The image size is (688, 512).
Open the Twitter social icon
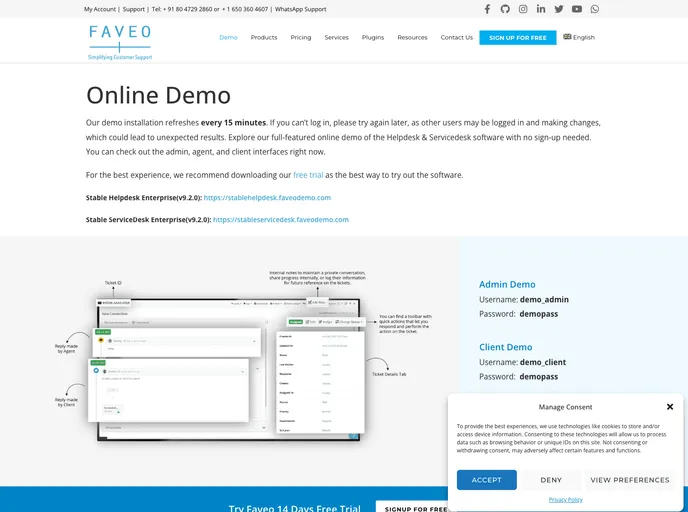point(559,9)
